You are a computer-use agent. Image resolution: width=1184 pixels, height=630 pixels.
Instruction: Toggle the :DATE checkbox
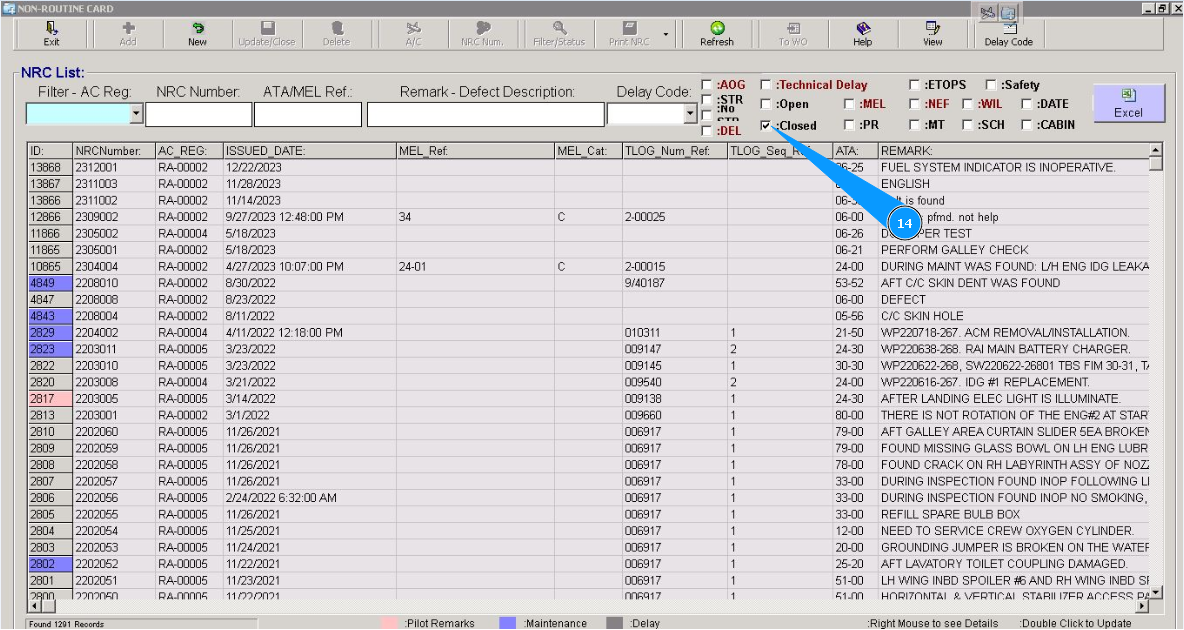[1027, 104]
